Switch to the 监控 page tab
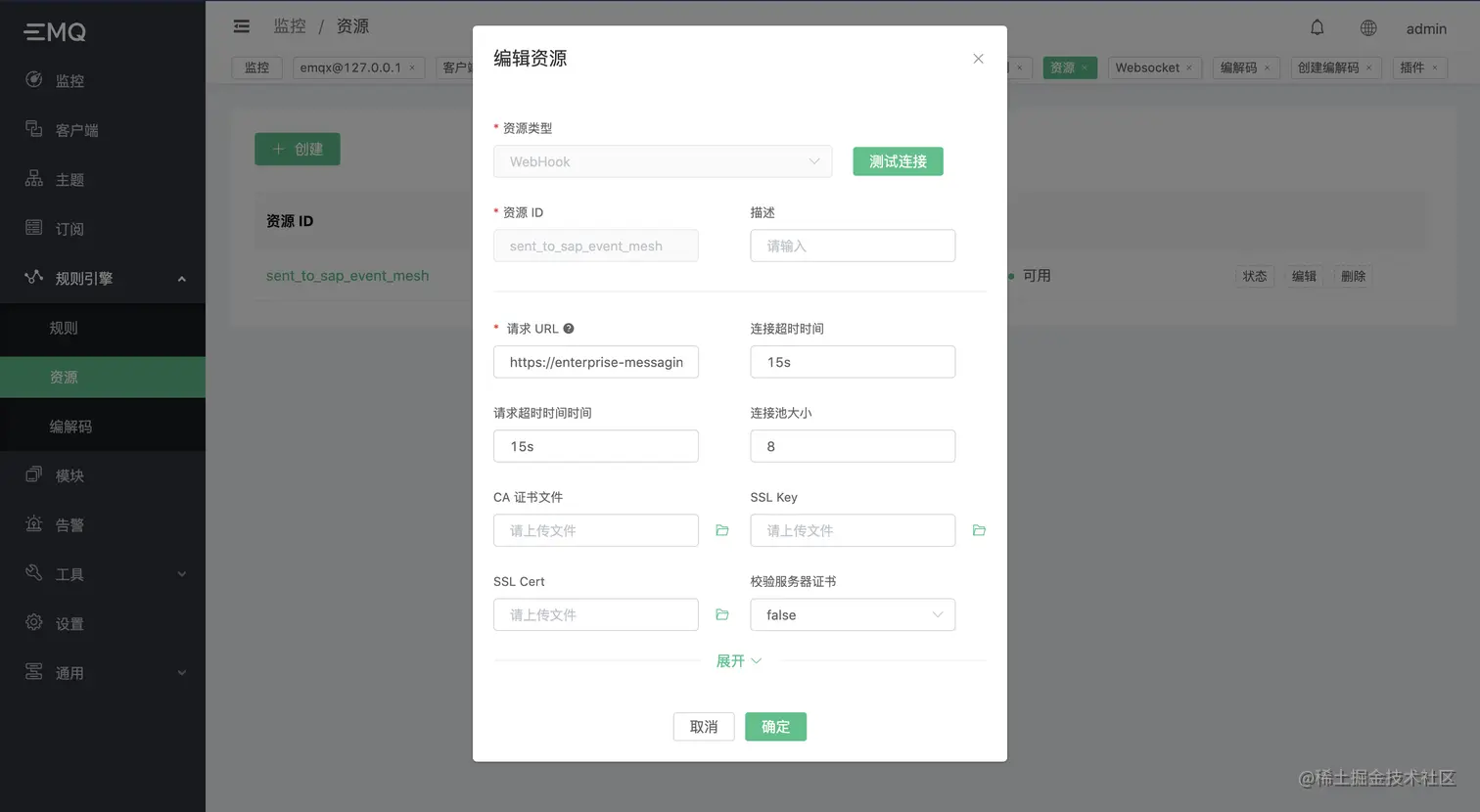1480x812 pixels. [256, 68]
